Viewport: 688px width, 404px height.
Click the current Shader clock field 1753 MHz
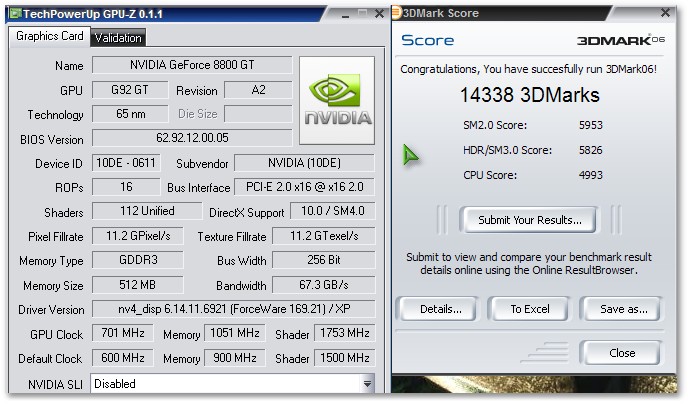(344, 333)
